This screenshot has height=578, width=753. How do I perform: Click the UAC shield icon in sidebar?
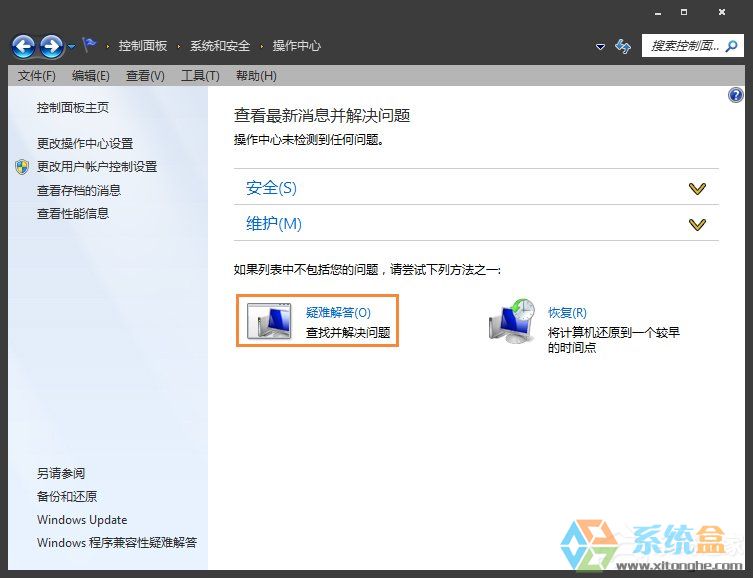[x=22, y=167]
